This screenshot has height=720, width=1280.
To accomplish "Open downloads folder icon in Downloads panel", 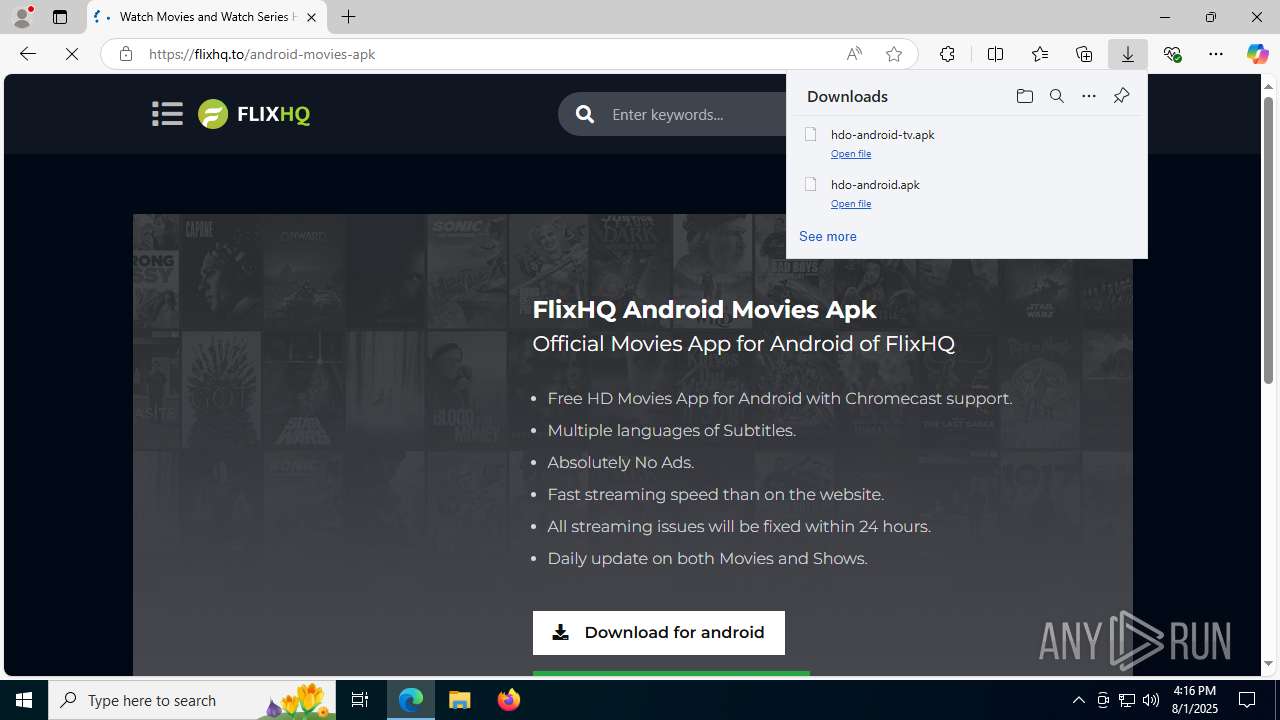I will (x=1024, y=96).
